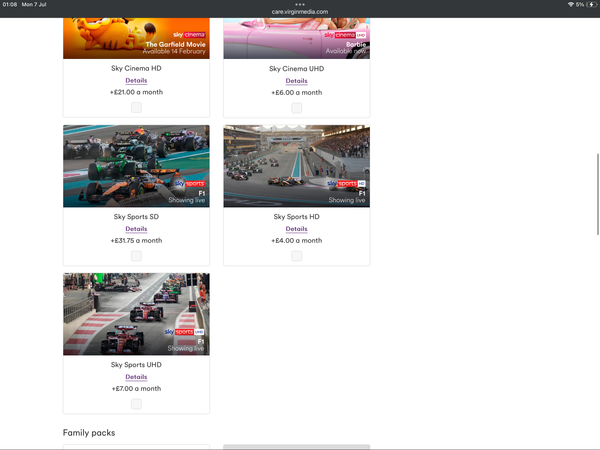The image size is (600, 450).
Task: Click the Sky Sports HD title
Action: (x=297, y=217)
